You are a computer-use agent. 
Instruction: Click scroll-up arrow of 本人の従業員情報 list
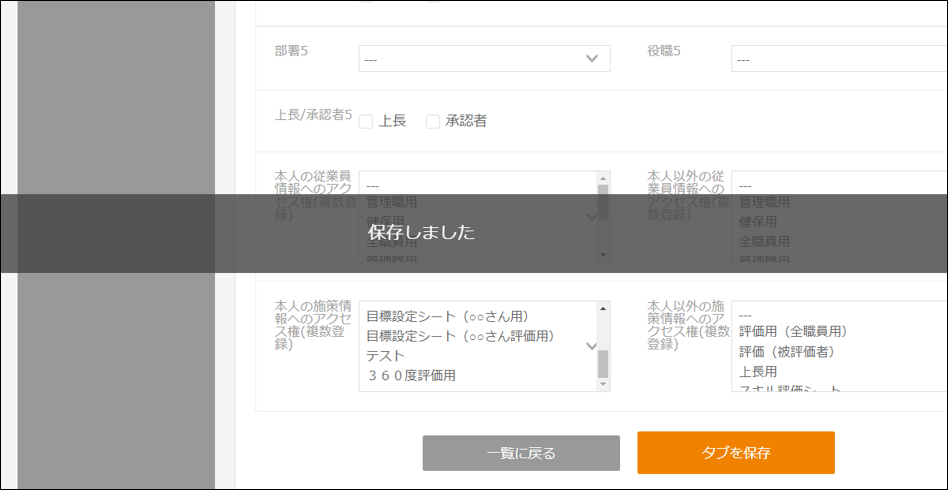pyautogui.click(x=603, y=178)
